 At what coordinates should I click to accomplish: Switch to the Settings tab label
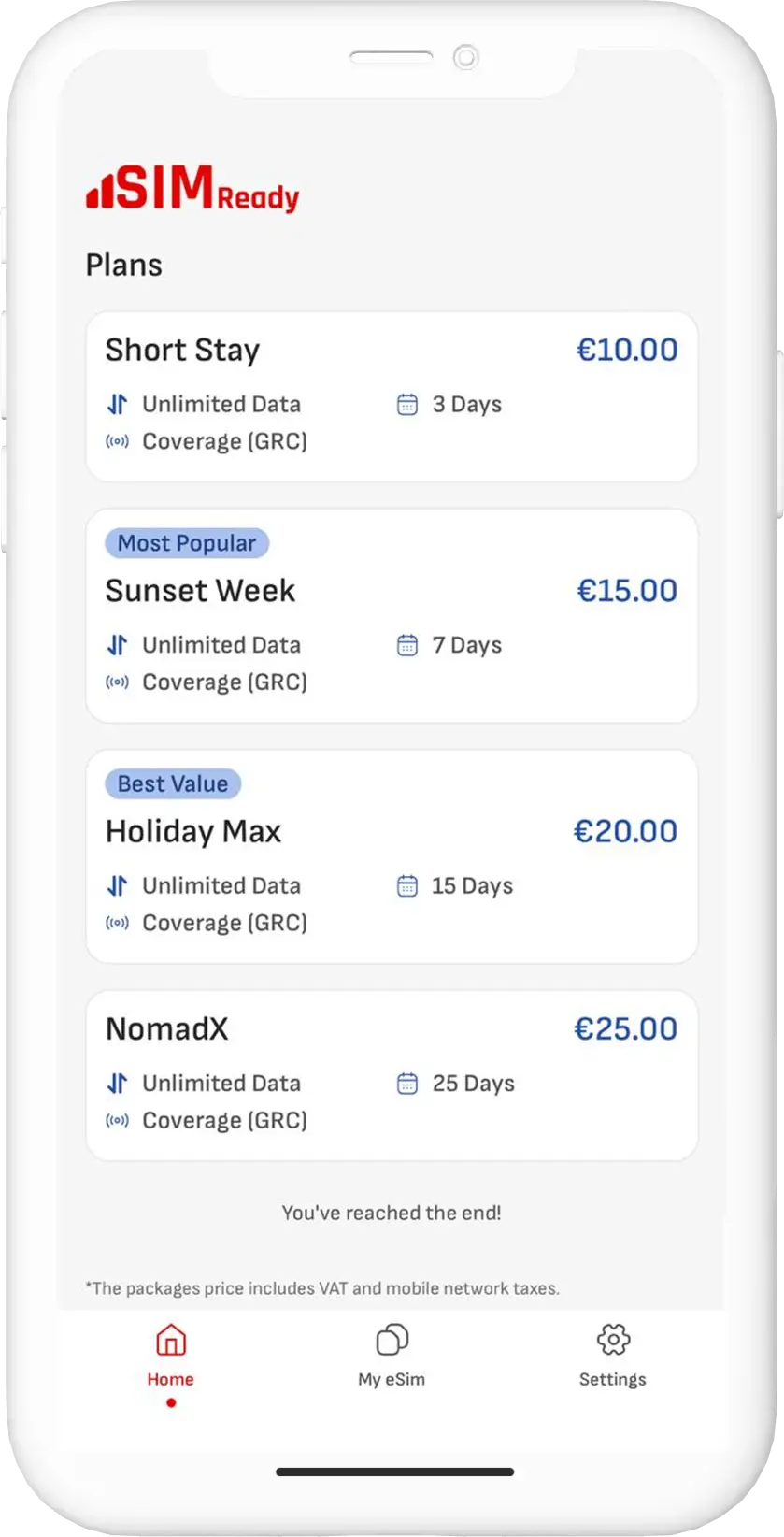point(612,1379)
